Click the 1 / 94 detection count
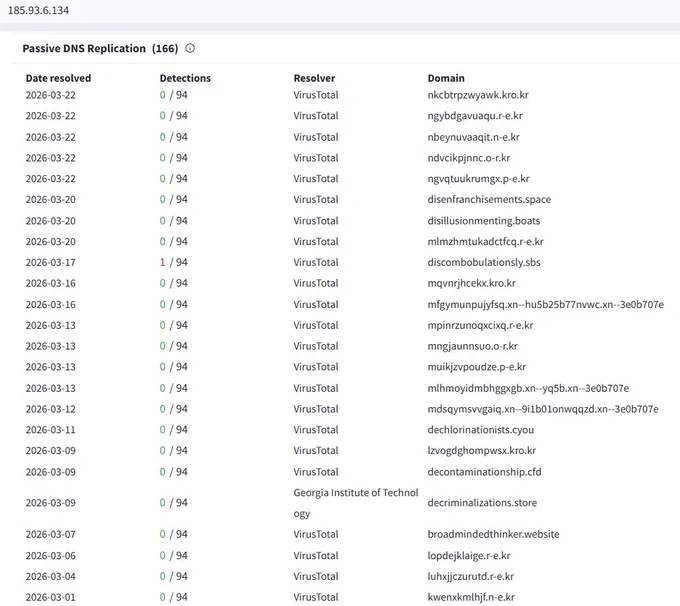 pos(173,262)
